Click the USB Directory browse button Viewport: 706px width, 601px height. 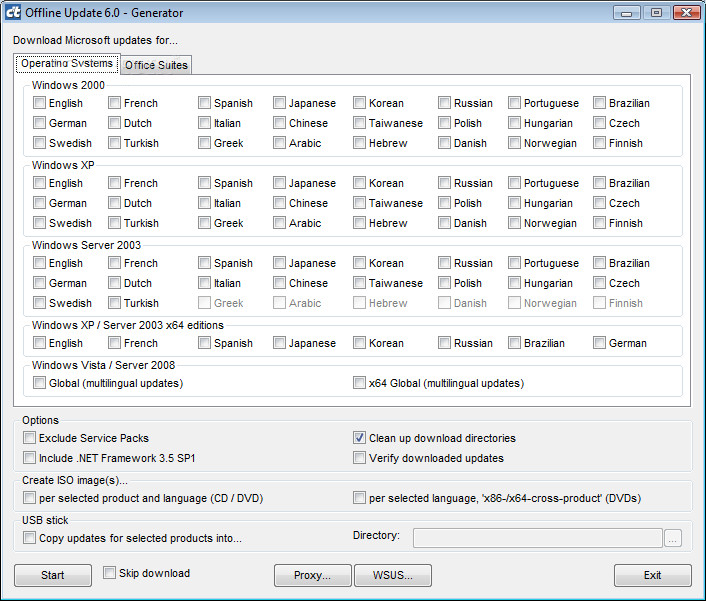click(x=673, y=538)
